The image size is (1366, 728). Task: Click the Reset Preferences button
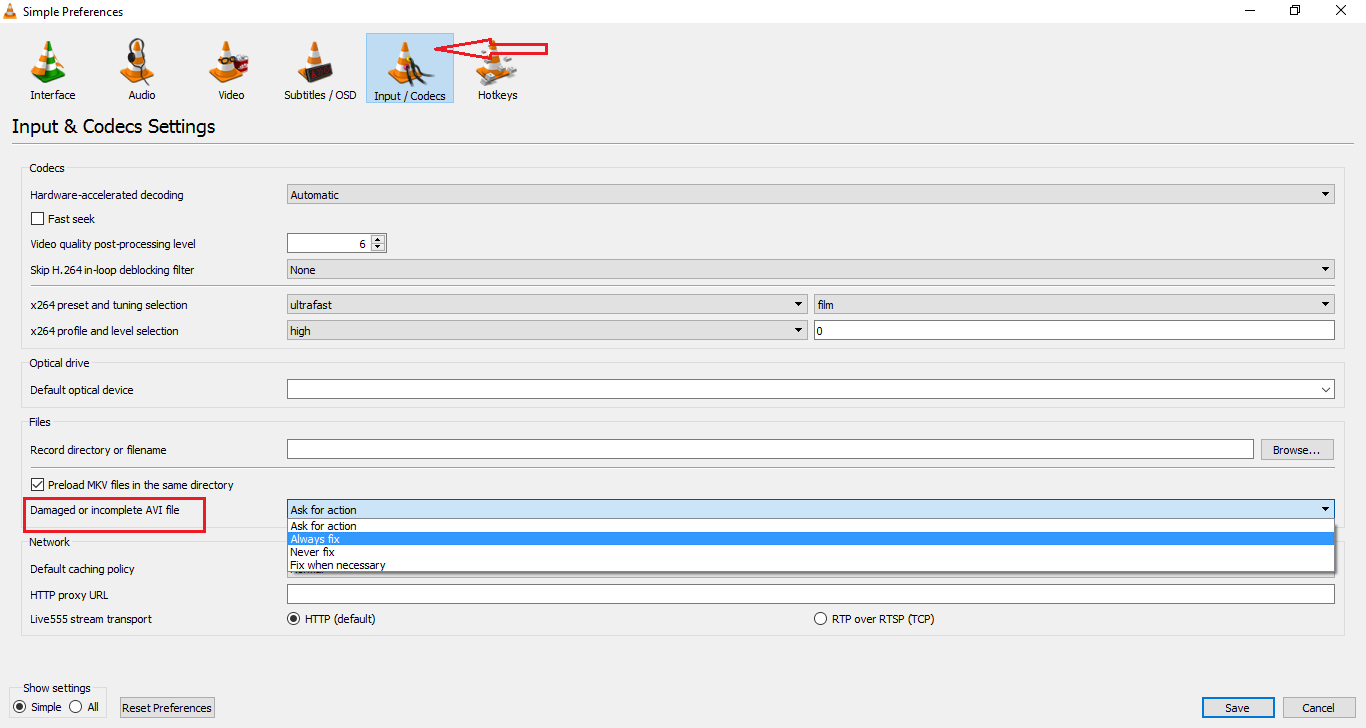click(x=166, y=707)
